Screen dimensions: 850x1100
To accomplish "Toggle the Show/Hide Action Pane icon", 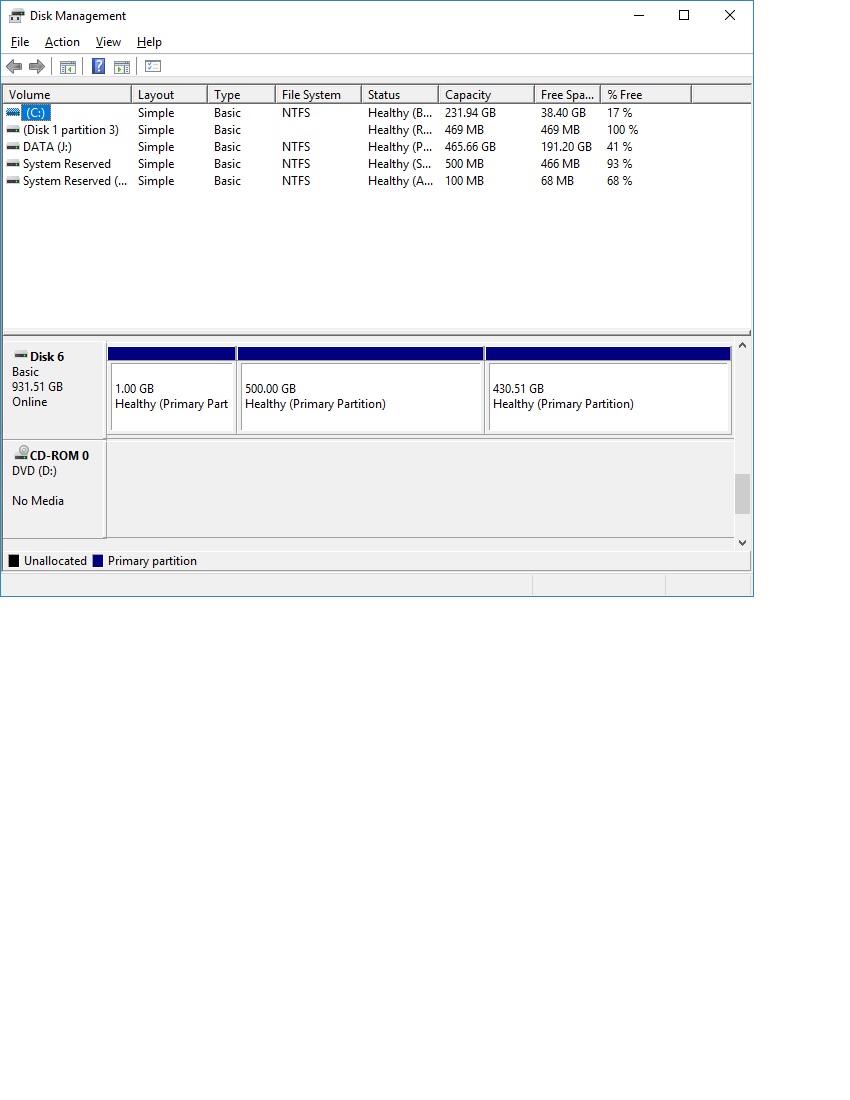I will pos(122,67).
